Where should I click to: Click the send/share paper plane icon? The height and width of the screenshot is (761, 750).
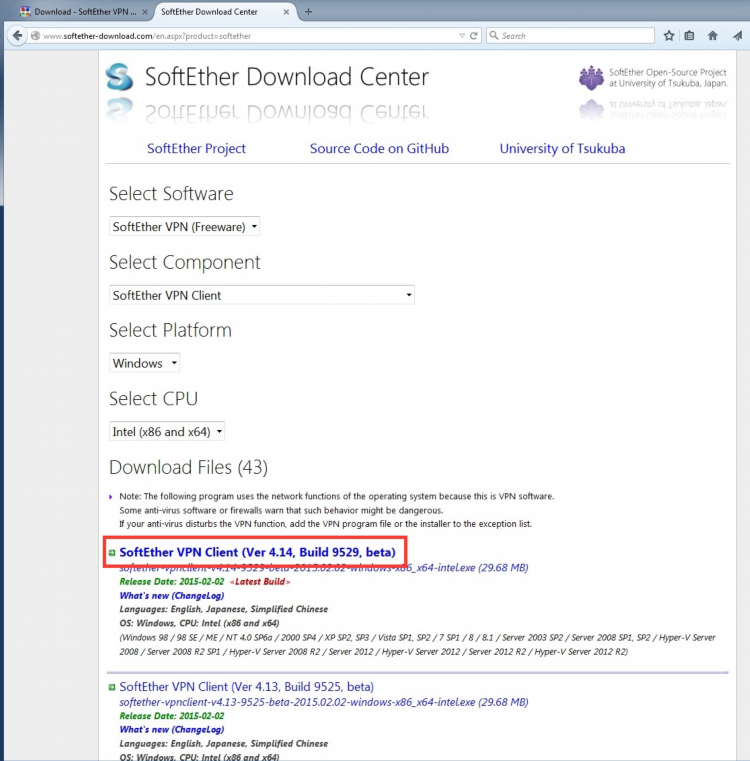click(x=737, y=35)
